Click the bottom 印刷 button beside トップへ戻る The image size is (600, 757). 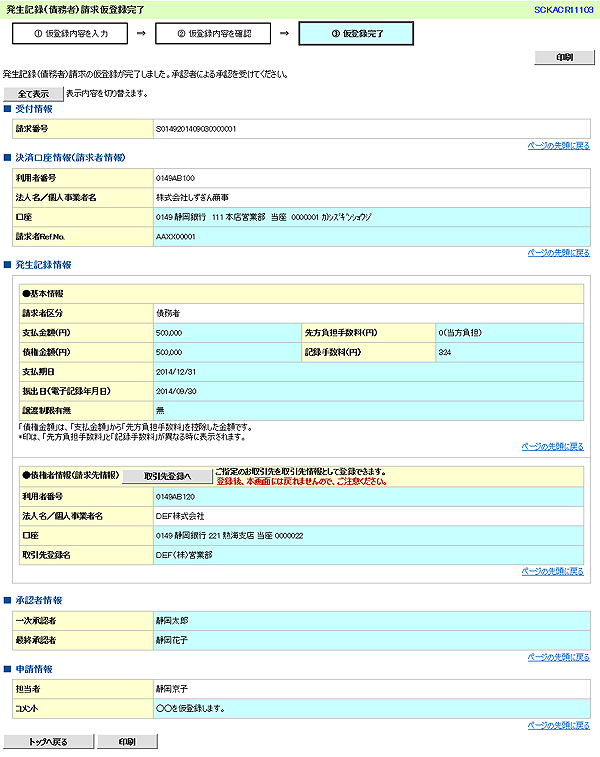(x=127, y=742)
